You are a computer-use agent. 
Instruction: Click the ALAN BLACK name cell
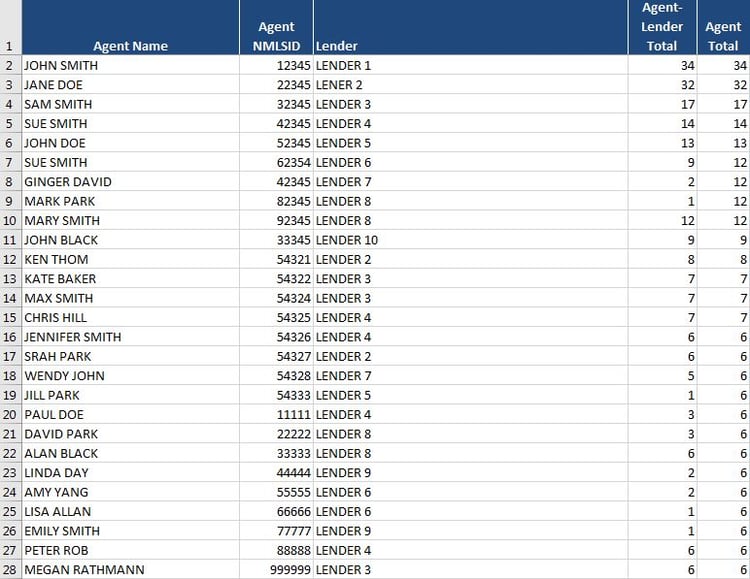pos(130,453)
